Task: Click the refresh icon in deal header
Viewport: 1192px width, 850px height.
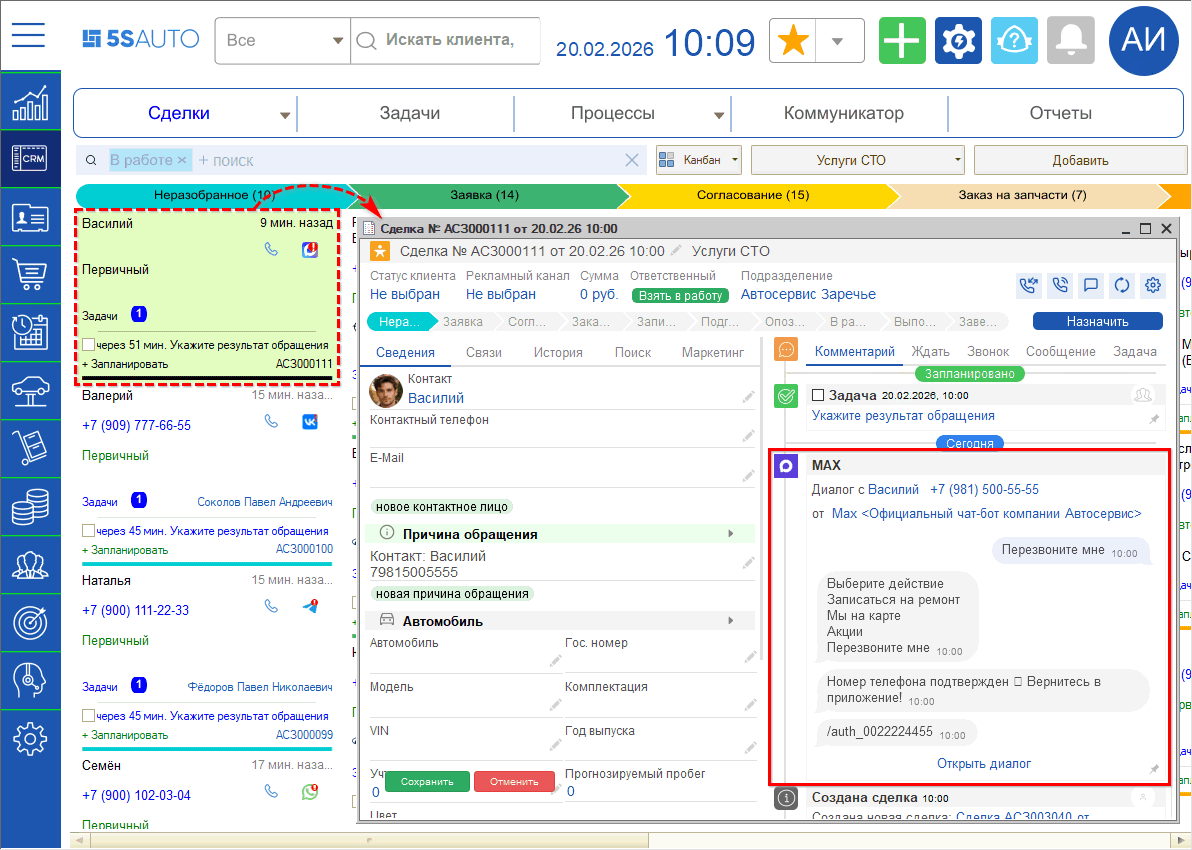Action: [1122, 285]
